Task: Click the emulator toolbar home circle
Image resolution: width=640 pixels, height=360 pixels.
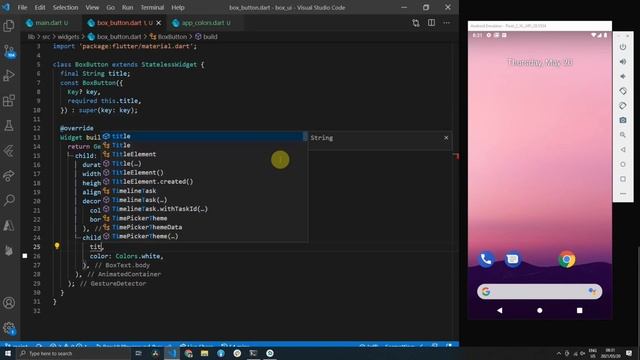Action: point(623,164)
